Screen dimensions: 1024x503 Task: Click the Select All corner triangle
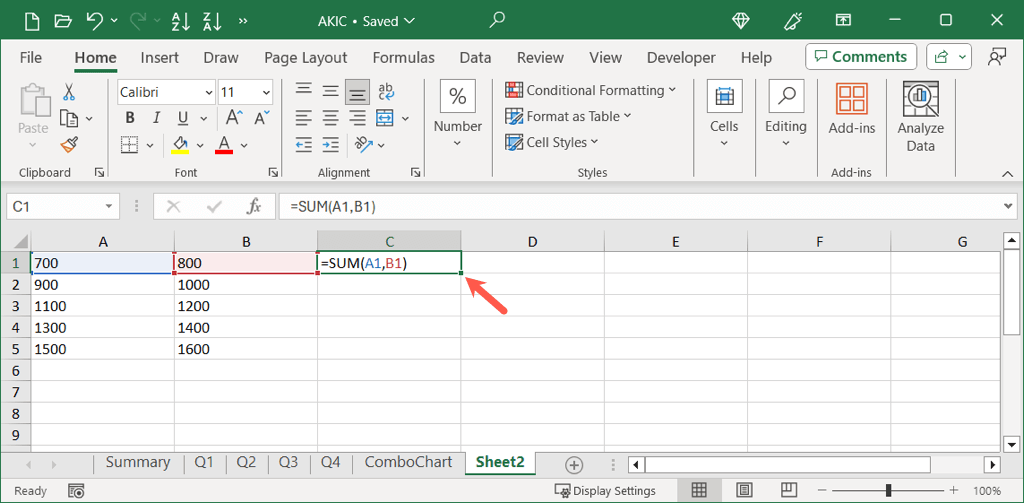[20, 242]
